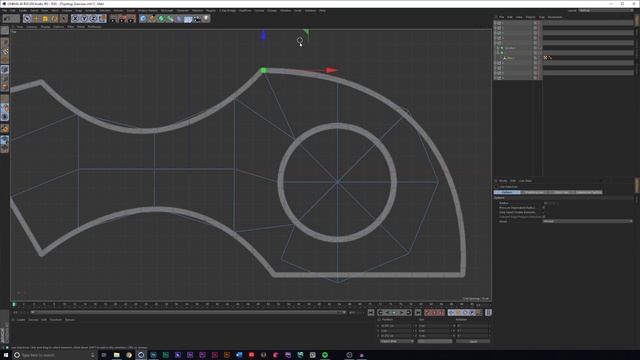
Task: Open the Mode dropdown in tool options
Action: pos(587,221)
